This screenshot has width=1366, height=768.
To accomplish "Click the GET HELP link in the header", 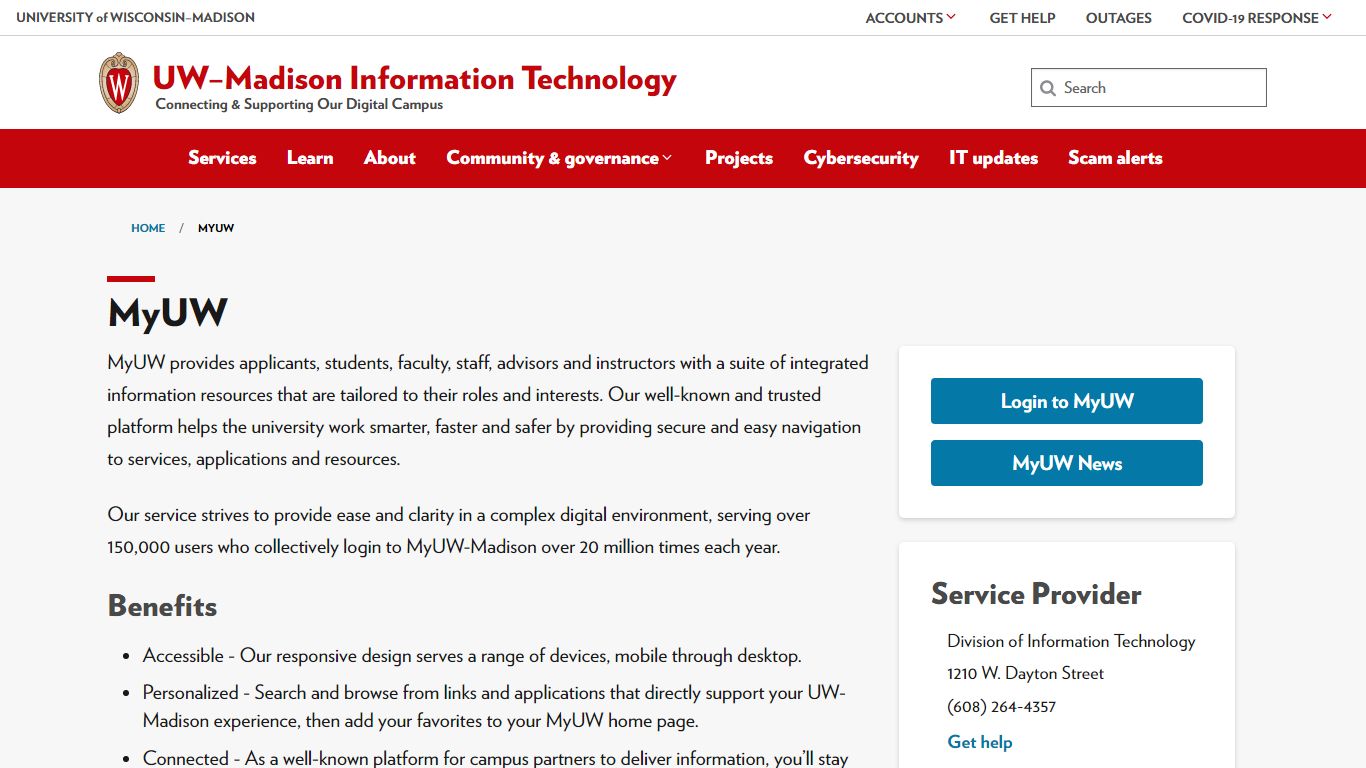I will (1022, 17).
